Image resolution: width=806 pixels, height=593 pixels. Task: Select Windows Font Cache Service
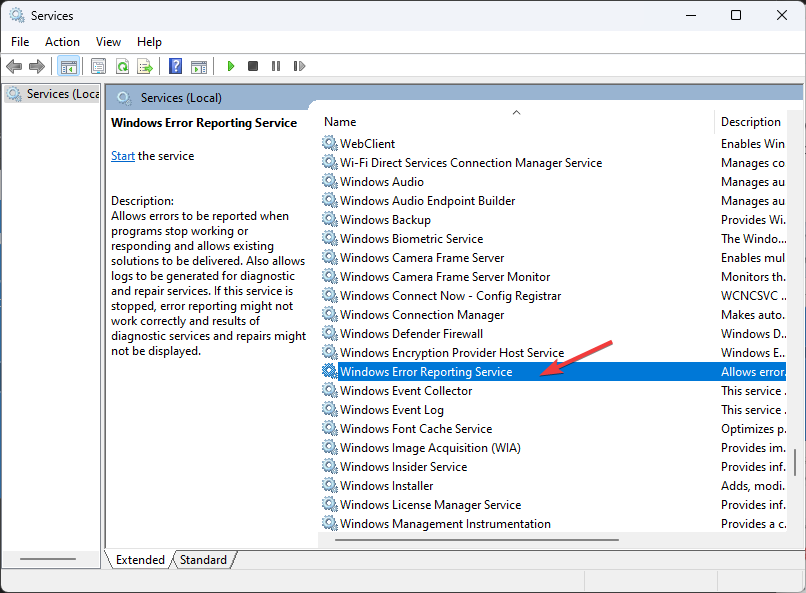554,429
